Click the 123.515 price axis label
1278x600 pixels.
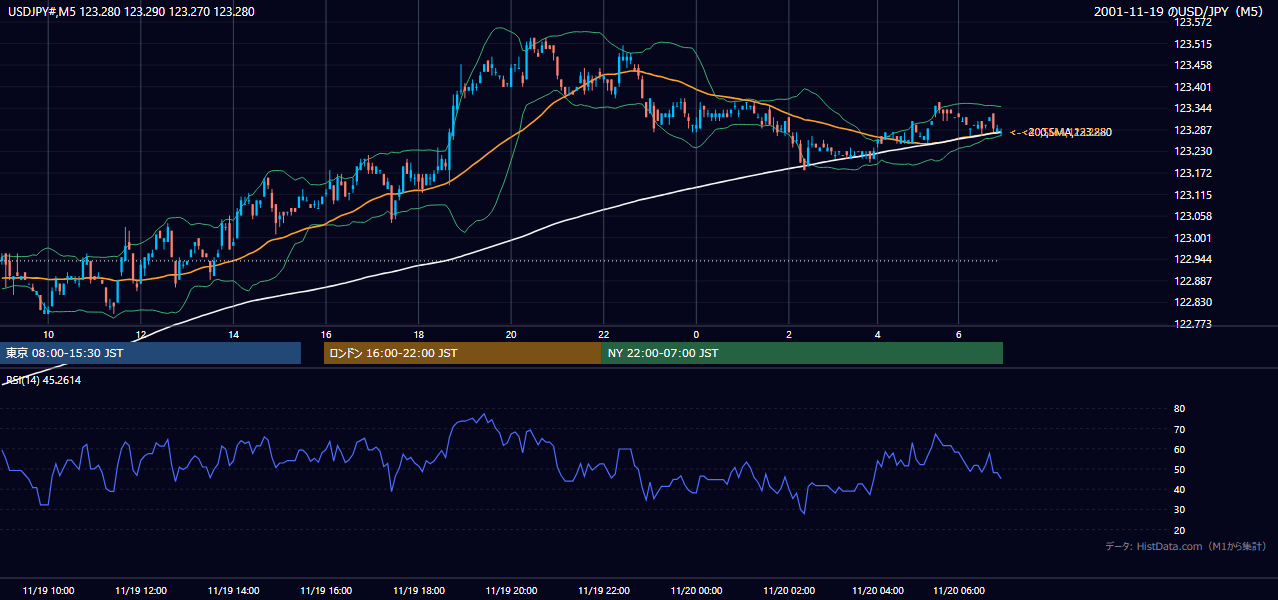coord(1194,44)
